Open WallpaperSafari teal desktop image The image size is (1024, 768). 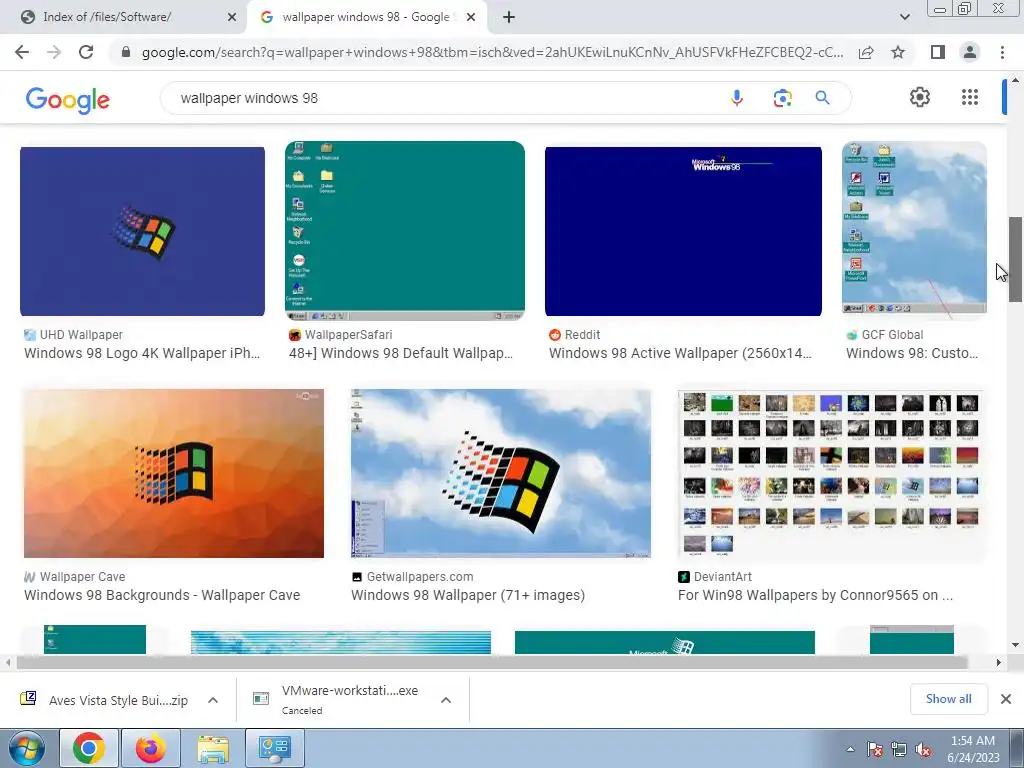tap(405, 231)
